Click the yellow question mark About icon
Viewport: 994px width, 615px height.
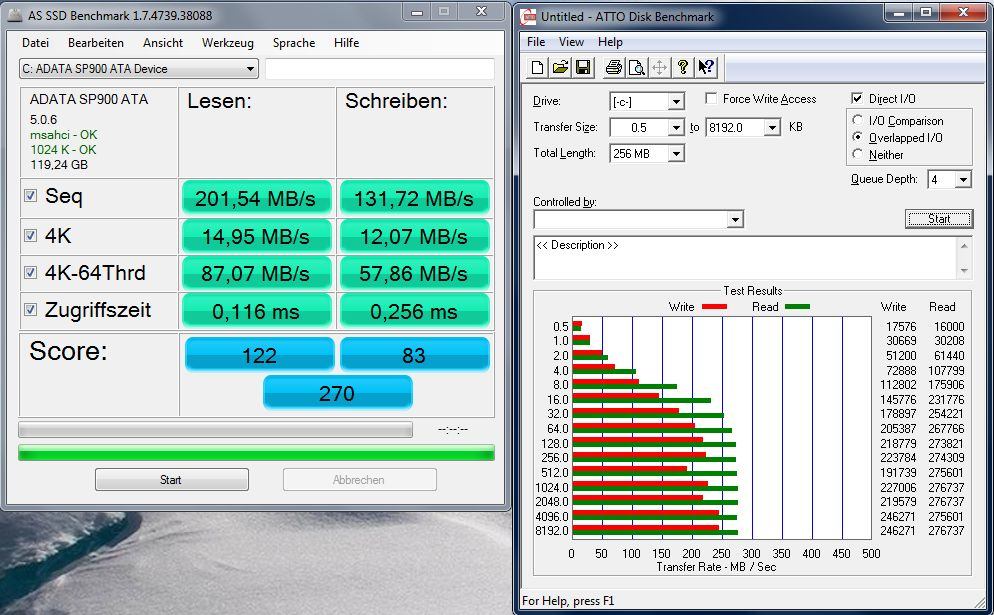683,67
